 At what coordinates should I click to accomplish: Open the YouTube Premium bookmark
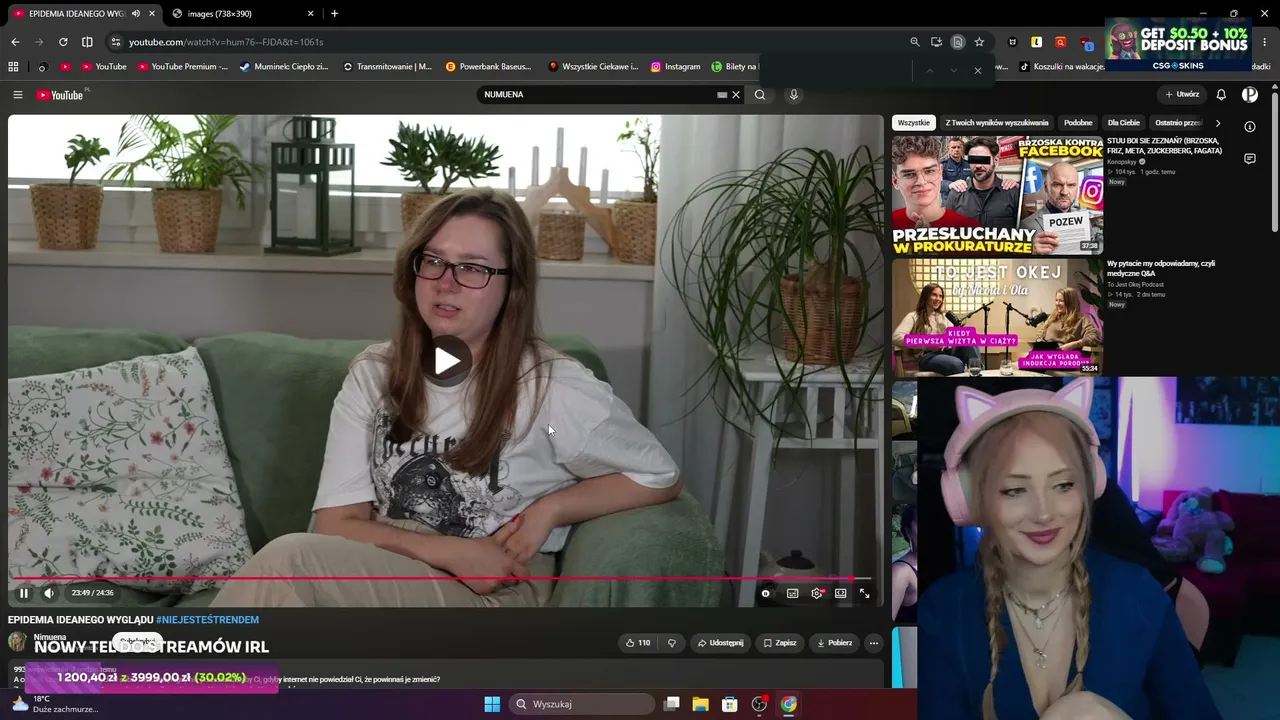183,67
